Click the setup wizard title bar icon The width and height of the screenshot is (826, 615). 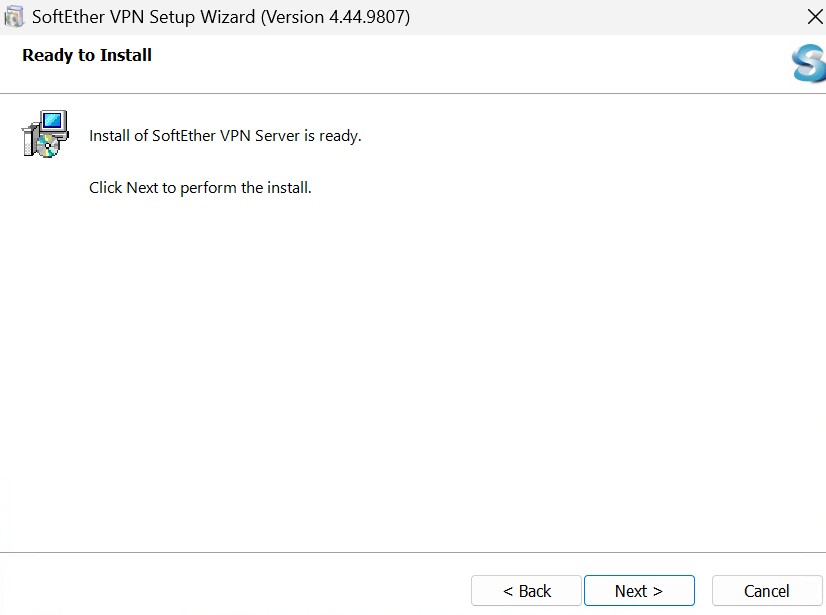click(x=14, y=17)
